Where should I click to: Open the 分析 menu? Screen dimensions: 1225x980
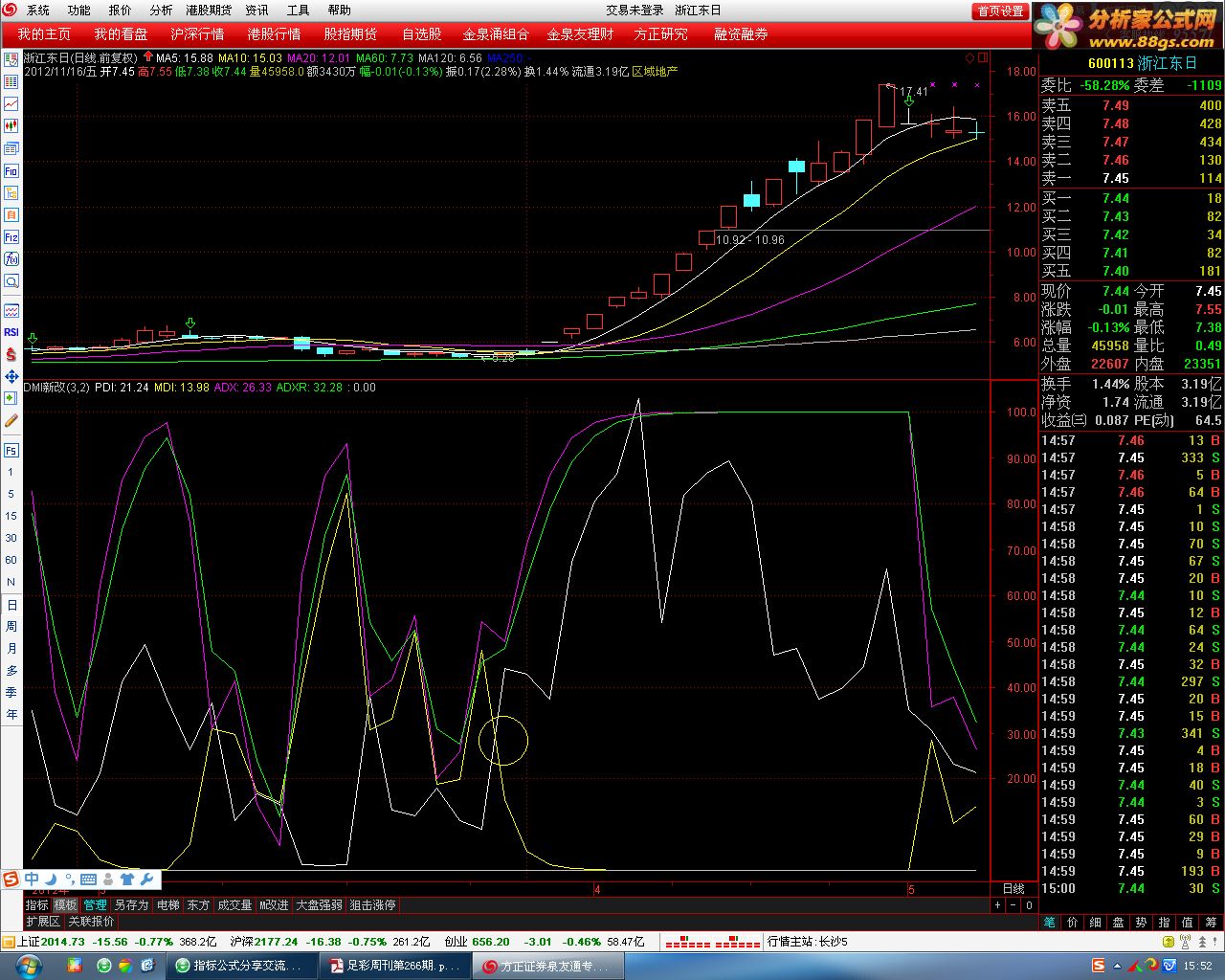(x=162, y=10)
